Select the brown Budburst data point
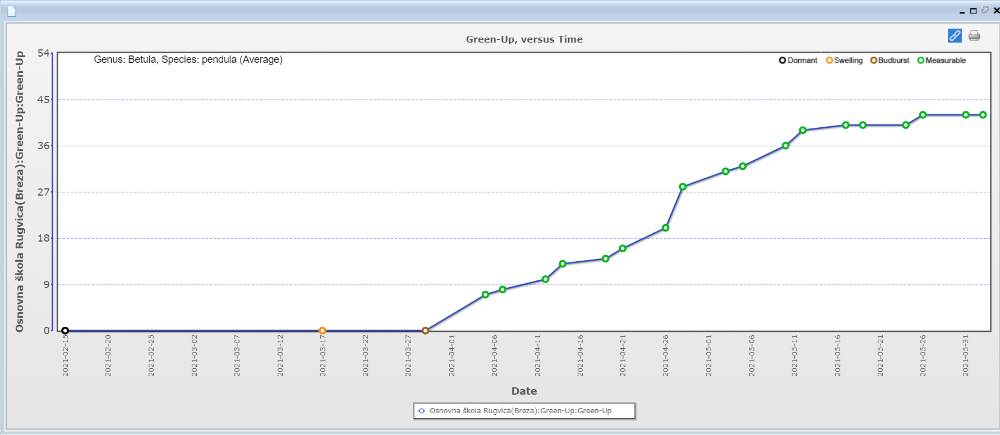Image resolution: width=1000 pixels, height=435 pixels. tap(425, 330)
